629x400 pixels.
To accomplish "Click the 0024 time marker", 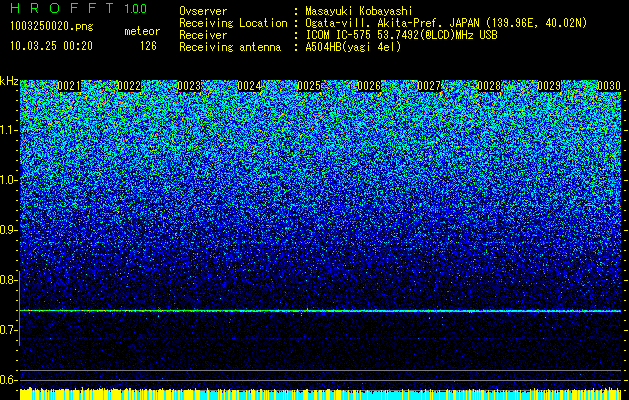I will (x=249, y=86).
